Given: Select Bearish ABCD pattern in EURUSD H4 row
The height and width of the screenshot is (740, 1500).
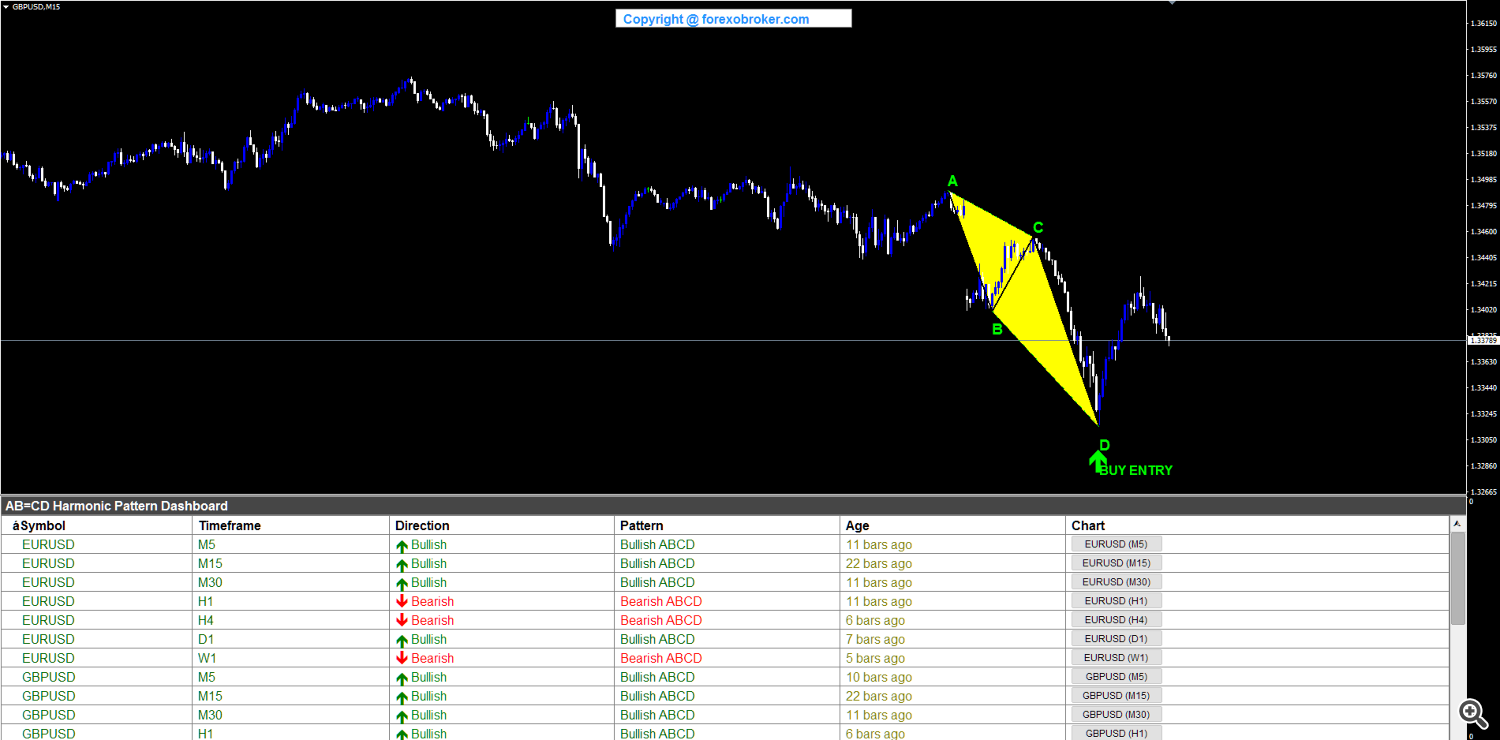Looking at the screenshot, I should point(661,621).
